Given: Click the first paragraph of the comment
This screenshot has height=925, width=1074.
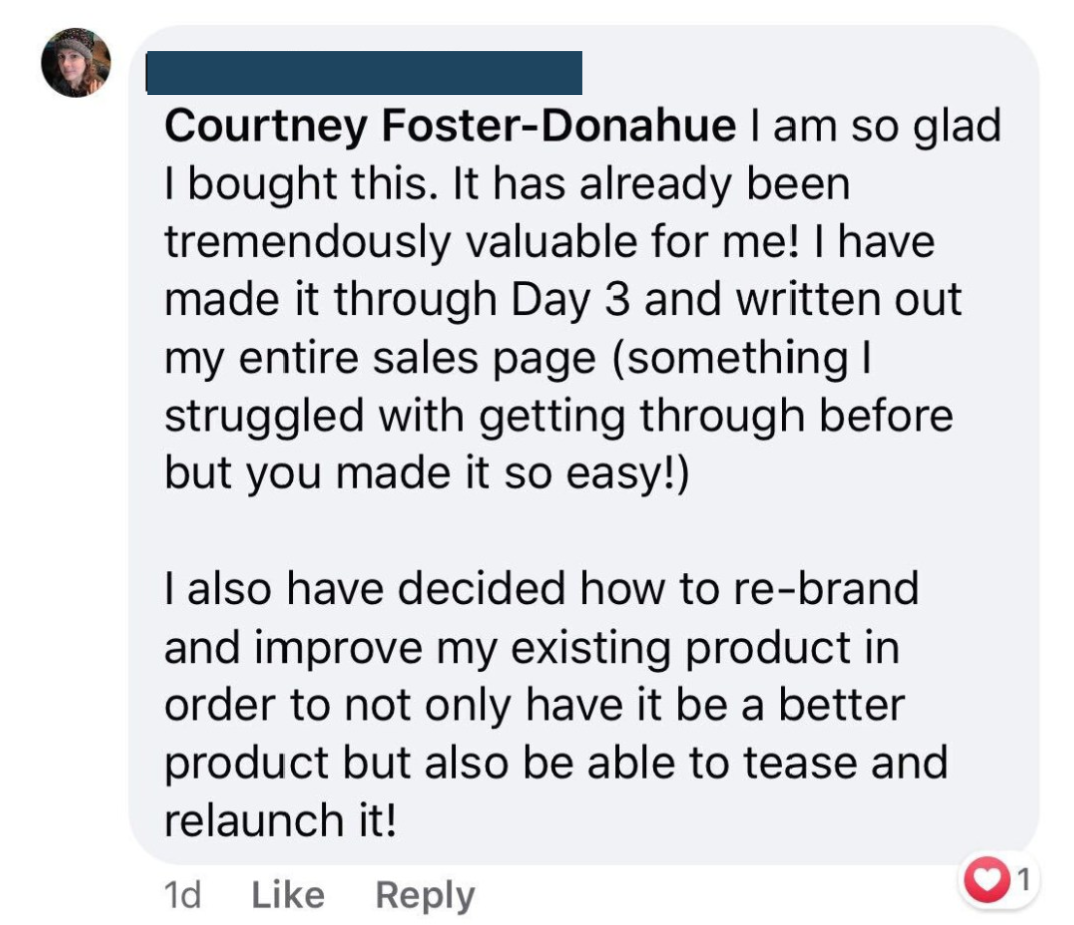Looking at the screenshot, I should 560,300.
